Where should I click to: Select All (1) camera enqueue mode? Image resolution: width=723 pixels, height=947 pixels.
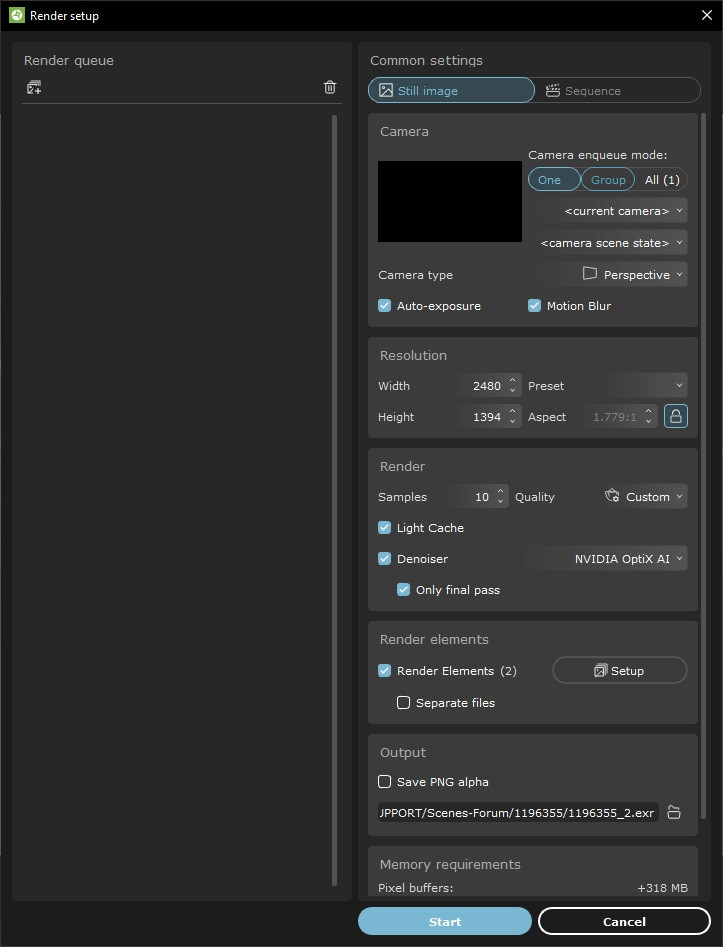[662, 179]
